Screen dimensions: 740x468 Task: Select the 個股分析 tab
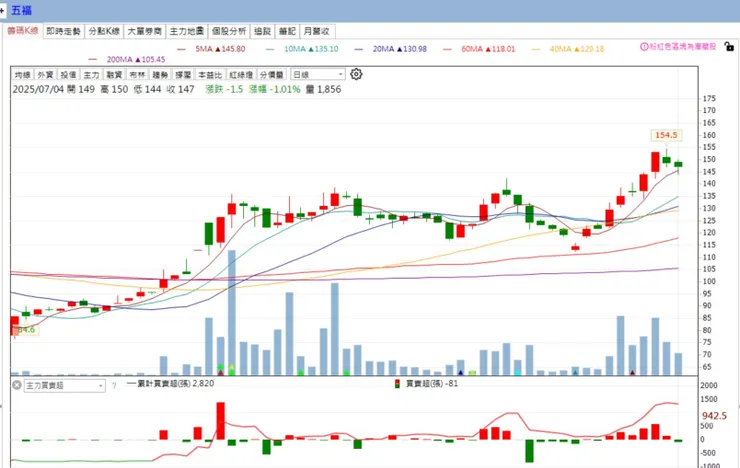229,31
